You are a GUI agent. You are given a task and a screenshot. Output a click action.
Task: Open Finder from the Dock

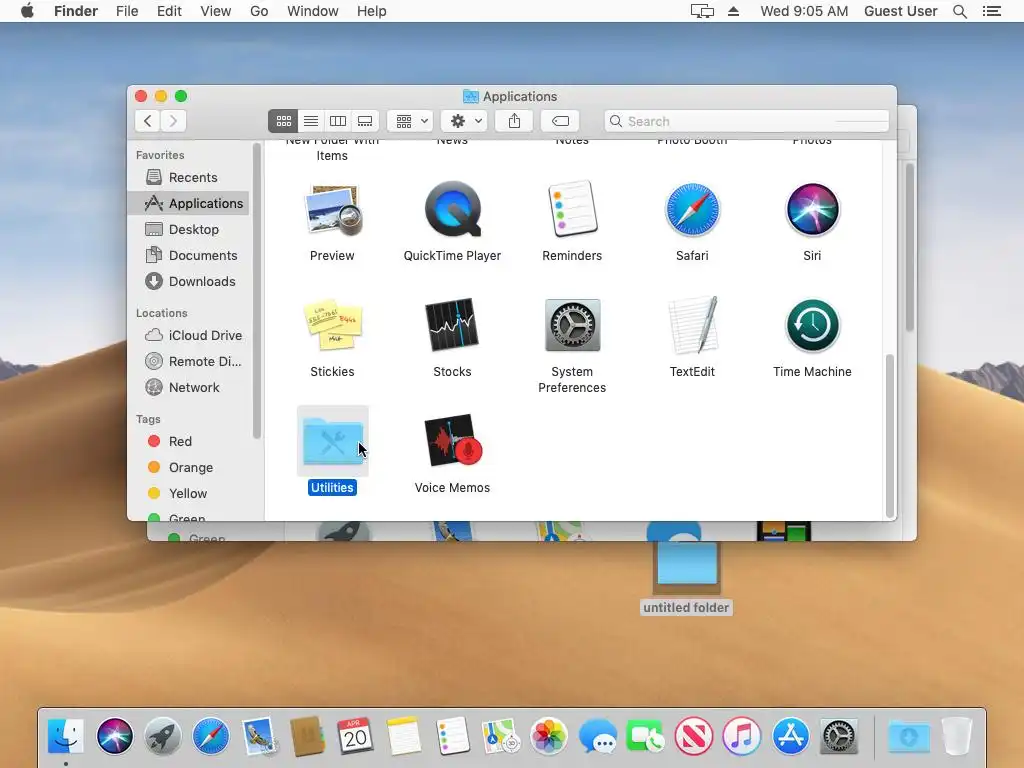[66, 736]
